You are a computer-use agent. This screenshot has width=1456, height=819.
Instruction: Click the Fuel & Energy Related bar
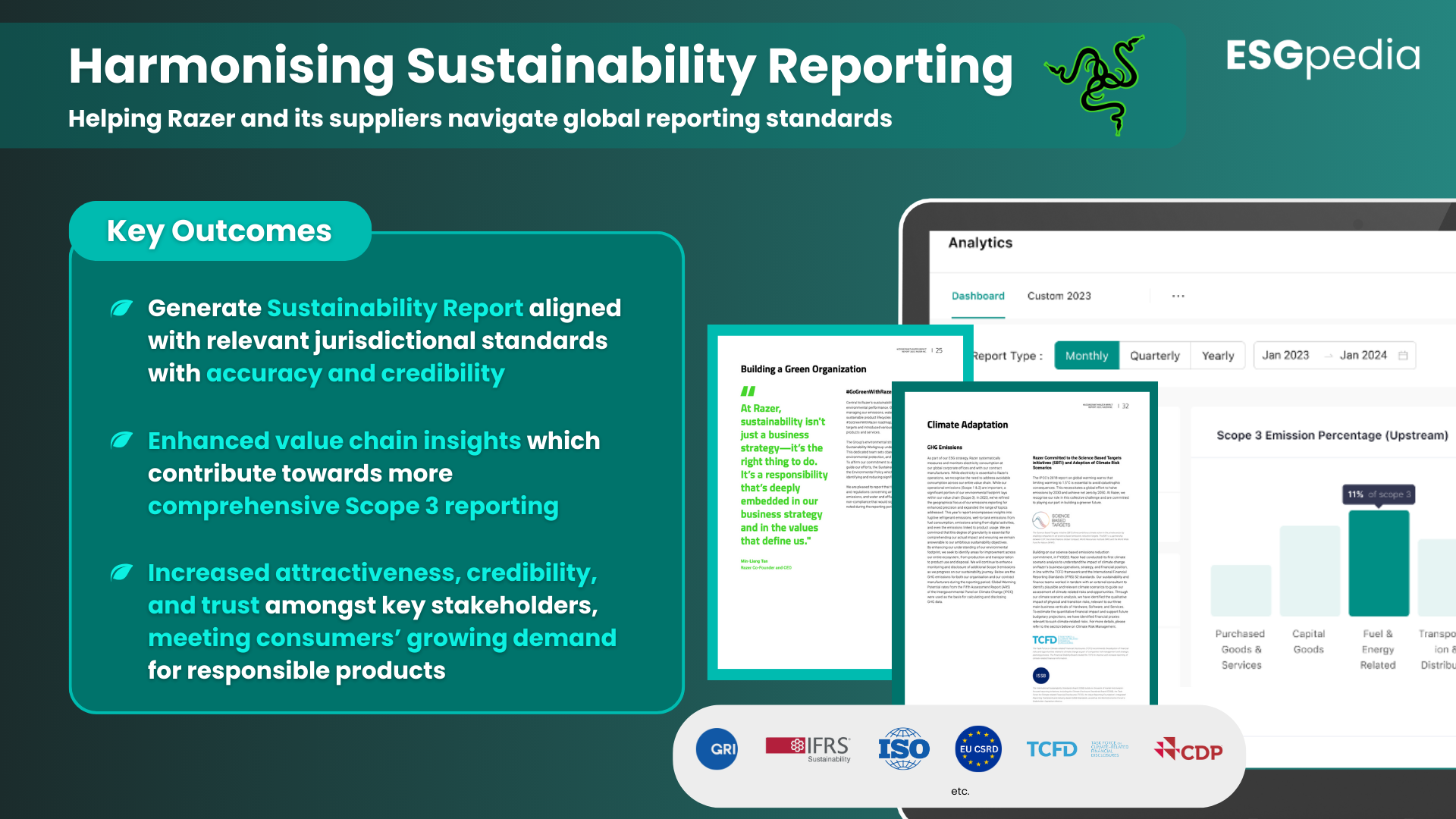(x=1379, y=563)
